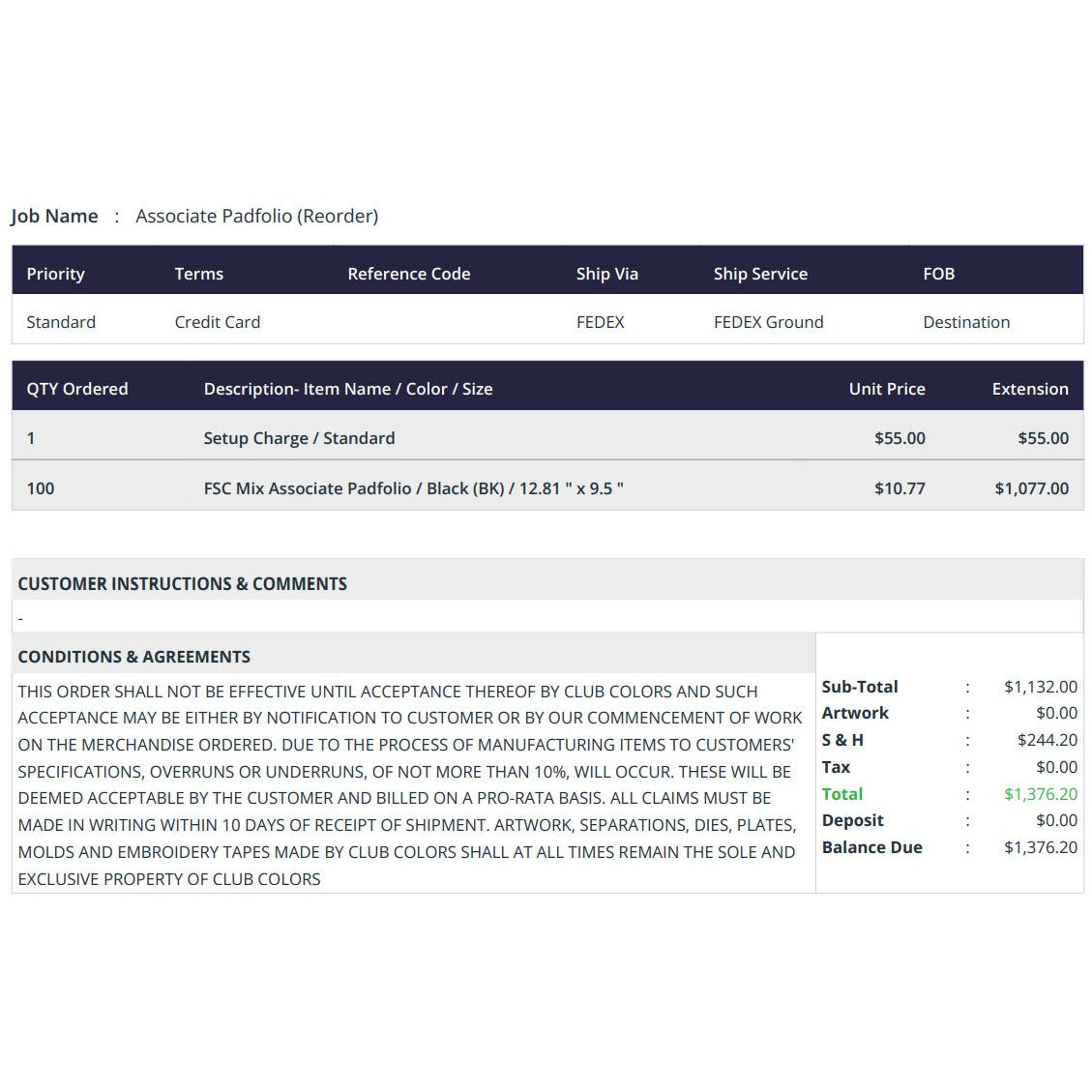Select the Setup Charge / Standard row
Image resolution: width=1092 pixels, height=1092 pixels.
click(x=547, y=438)
